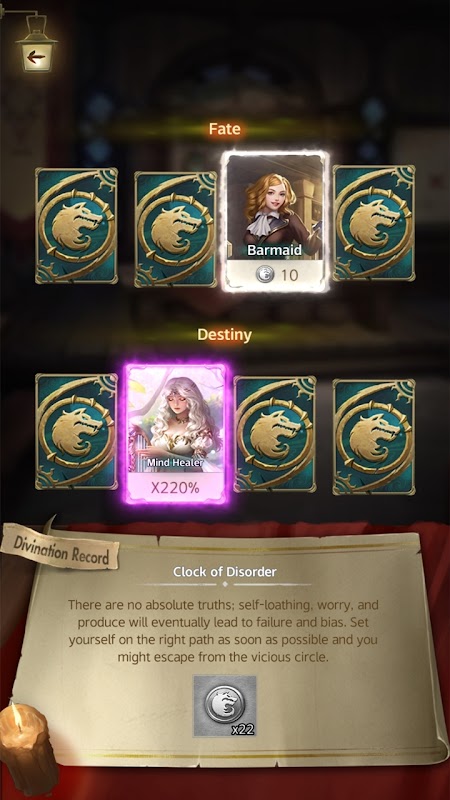Flip the leftmost face-down Fate card
Viewport: 450px width, 800px height.
[77, 226]
